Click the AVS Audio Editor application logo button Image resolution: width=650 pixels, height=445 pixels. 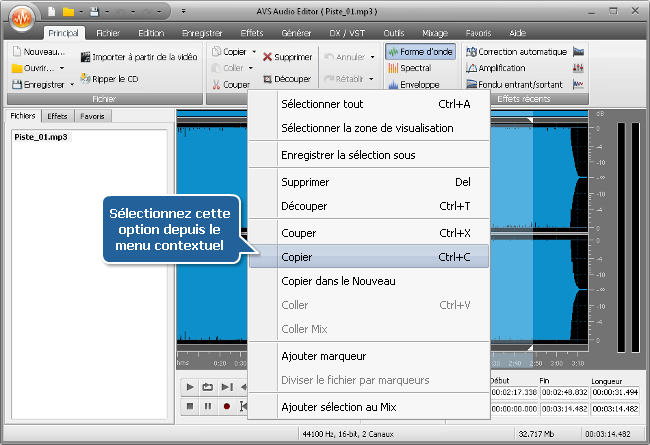pos(22,17)
